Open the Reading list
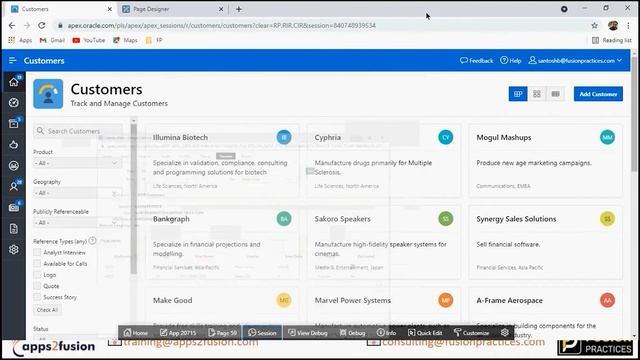 click(612, 40)
